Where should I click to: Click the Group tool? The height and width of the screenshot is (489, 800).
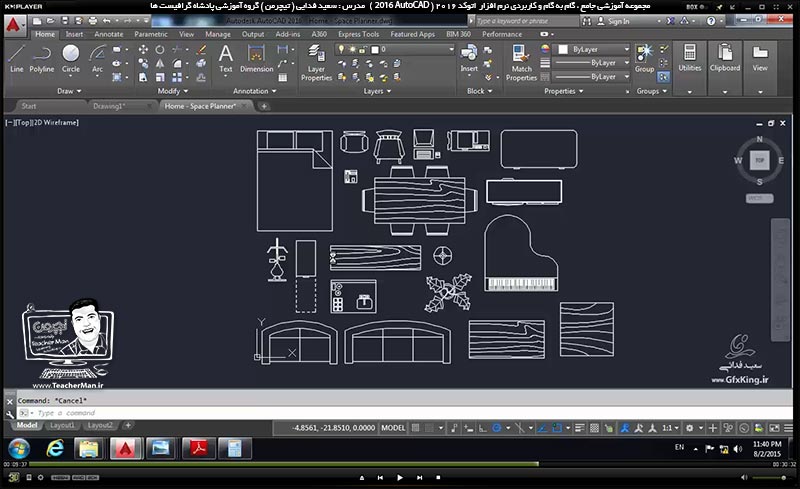[x=644, y=59]
